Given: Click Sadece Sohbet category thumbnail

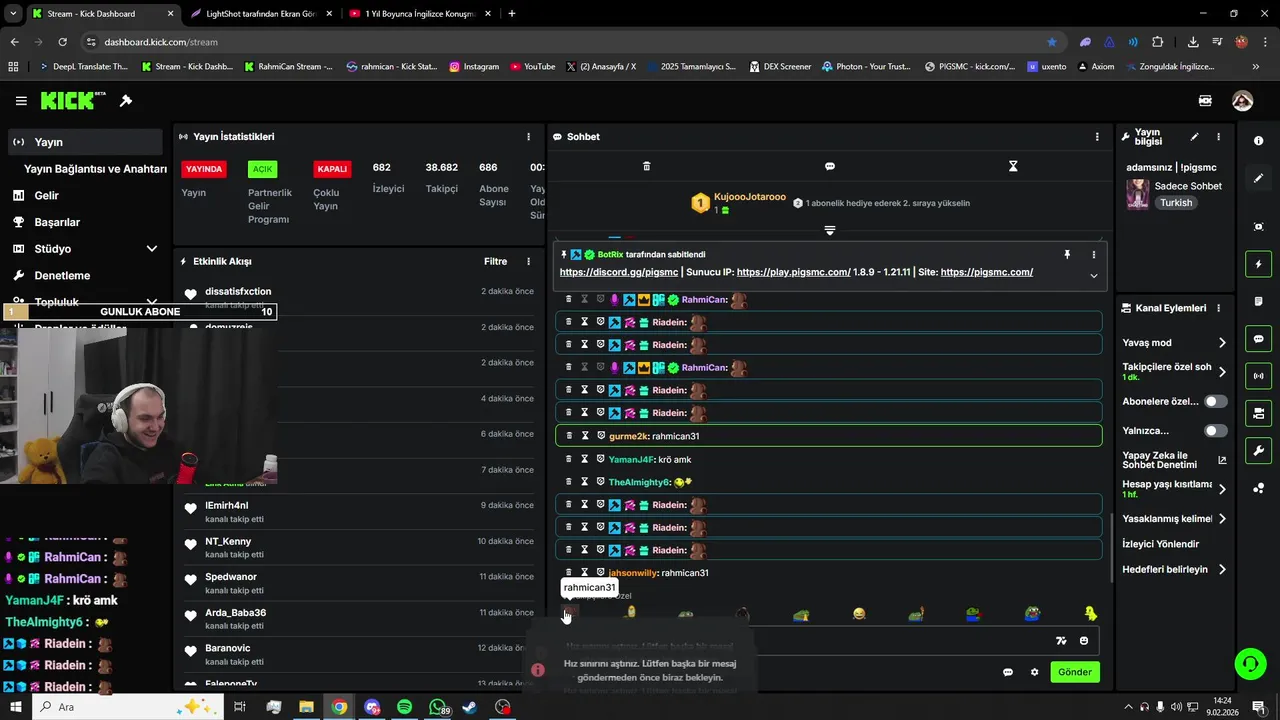Looking at the screenshot, I should 1138,194.
